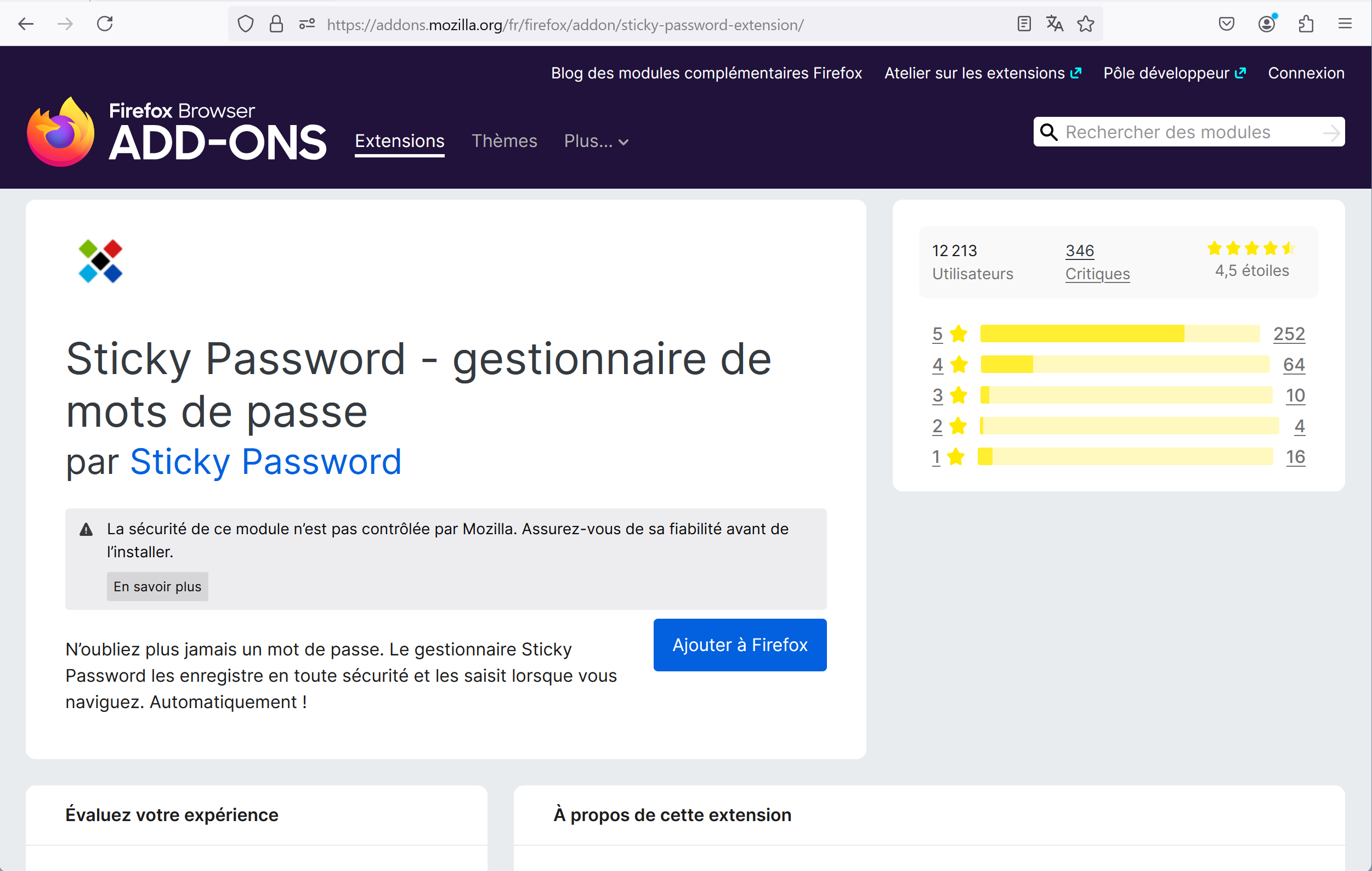Click the padlock site security icon

click(276, 24)
